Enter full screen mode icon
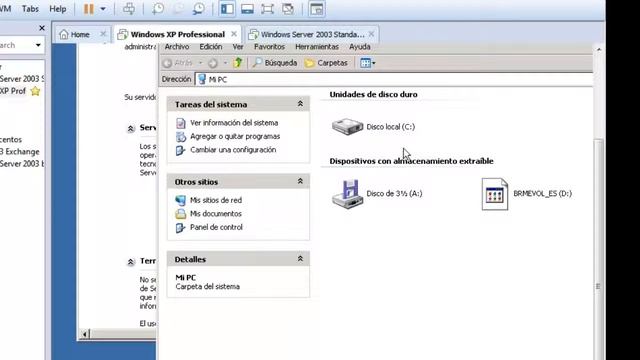 (267, 9)
